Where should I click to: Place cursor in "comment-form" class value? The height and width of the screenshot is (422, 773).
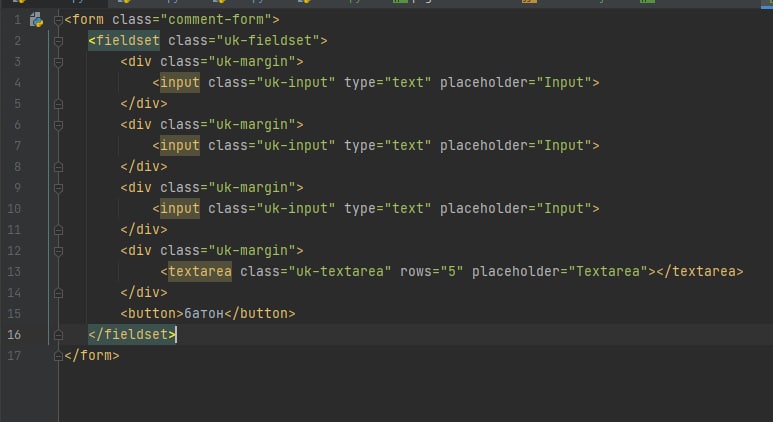point(215,20)
